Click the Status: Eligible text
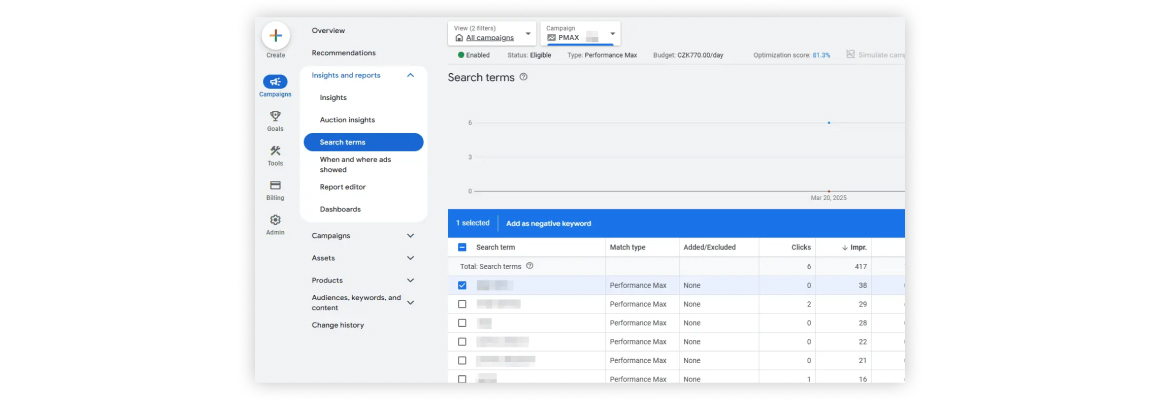 point(529,55)
